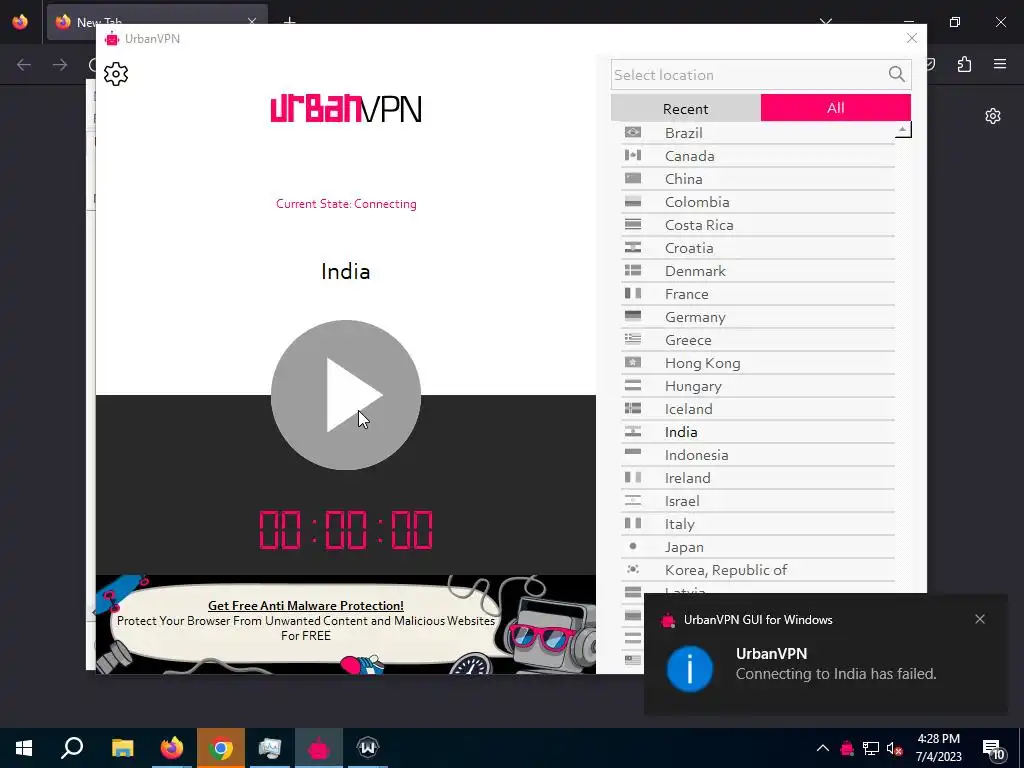
Task: Select Canada from the location list
Action: coord(758,155)
